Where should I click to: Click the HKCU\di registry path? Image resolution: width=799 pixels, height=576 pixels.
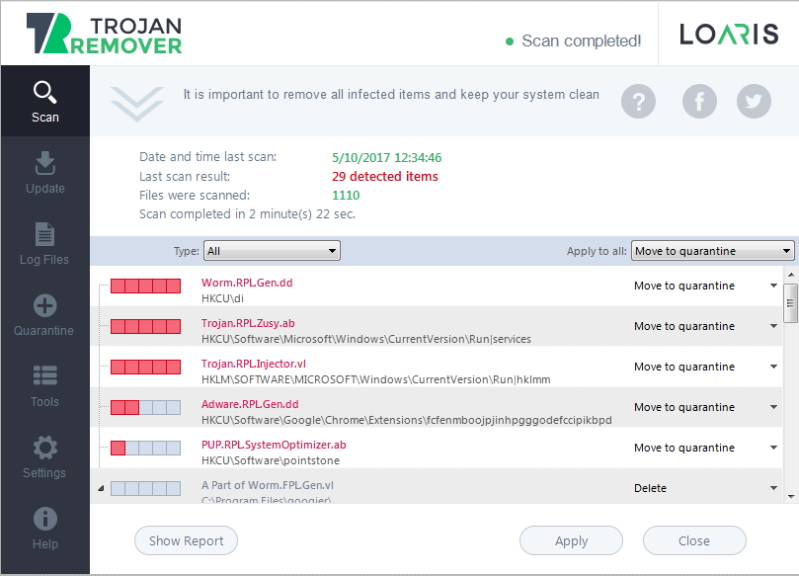coord(223,299)
